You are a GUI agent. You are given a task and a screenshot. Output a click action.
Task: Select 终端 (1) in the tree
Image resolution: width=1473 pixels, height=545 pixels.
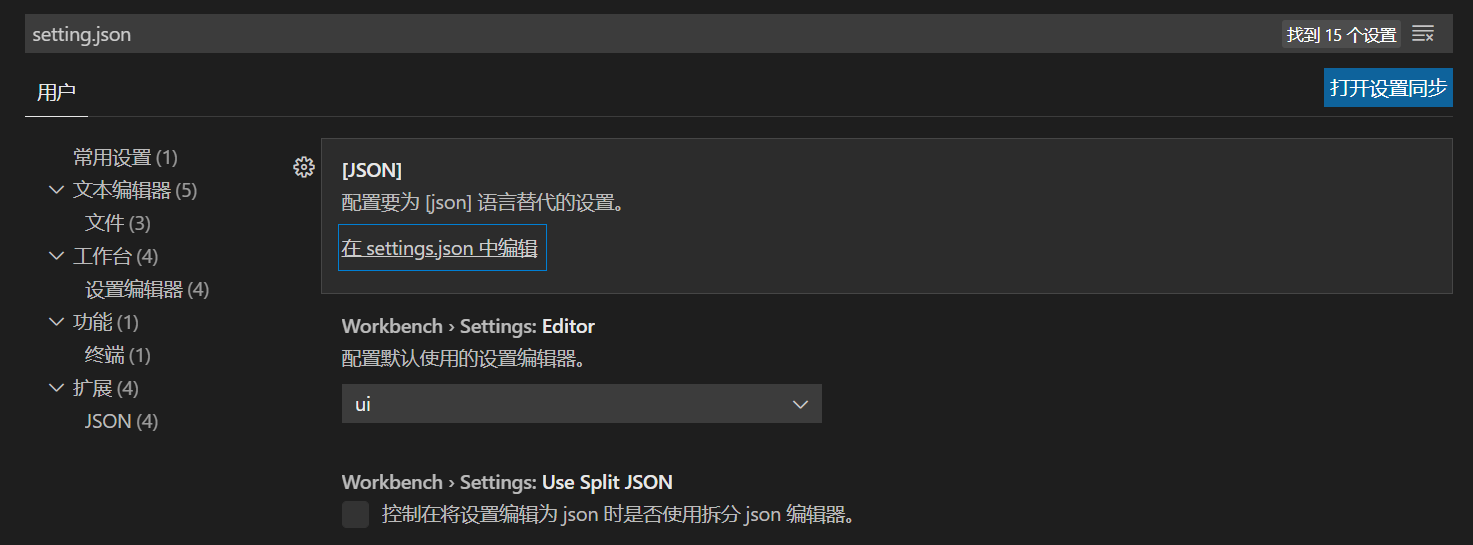click(118, 355)
